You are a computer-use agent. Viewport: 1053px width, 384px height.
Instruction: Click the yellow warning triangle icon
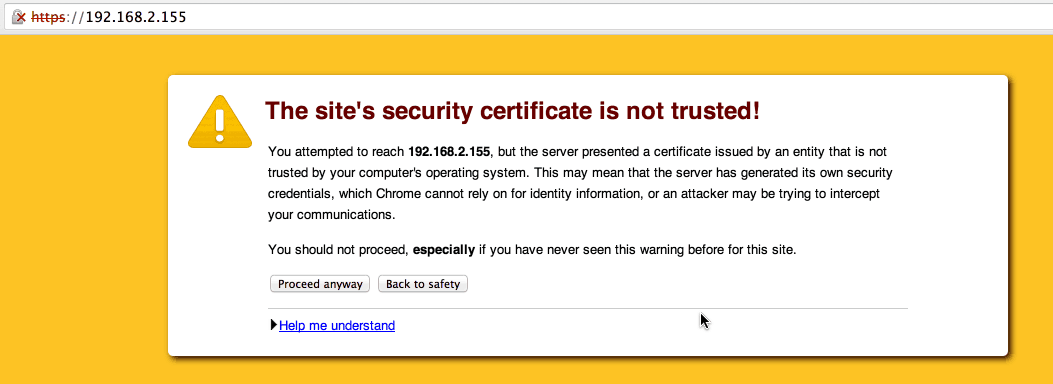click(220, 122)
